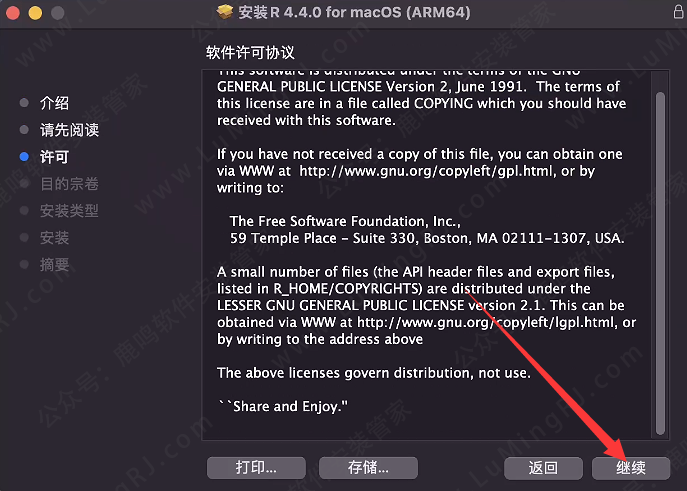The width and height of the screenshot is (687, 491).
Task: Go back with the 返回 button
Action: pos(543,468)
